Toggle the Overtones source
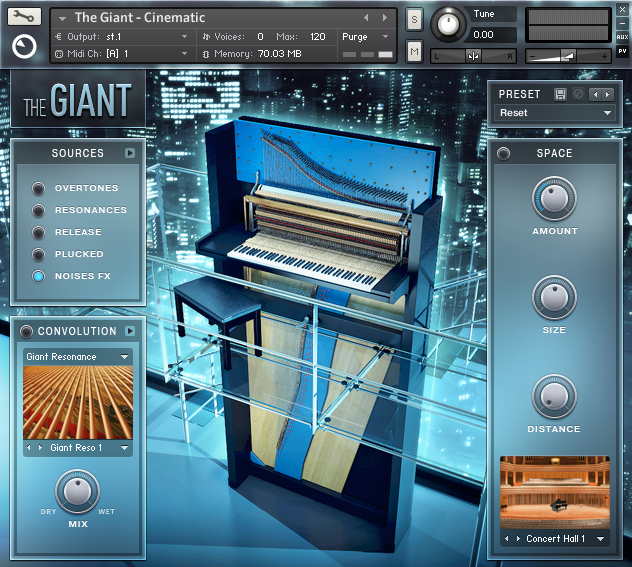This screenshot has width=632, height=567. [39, 188]
